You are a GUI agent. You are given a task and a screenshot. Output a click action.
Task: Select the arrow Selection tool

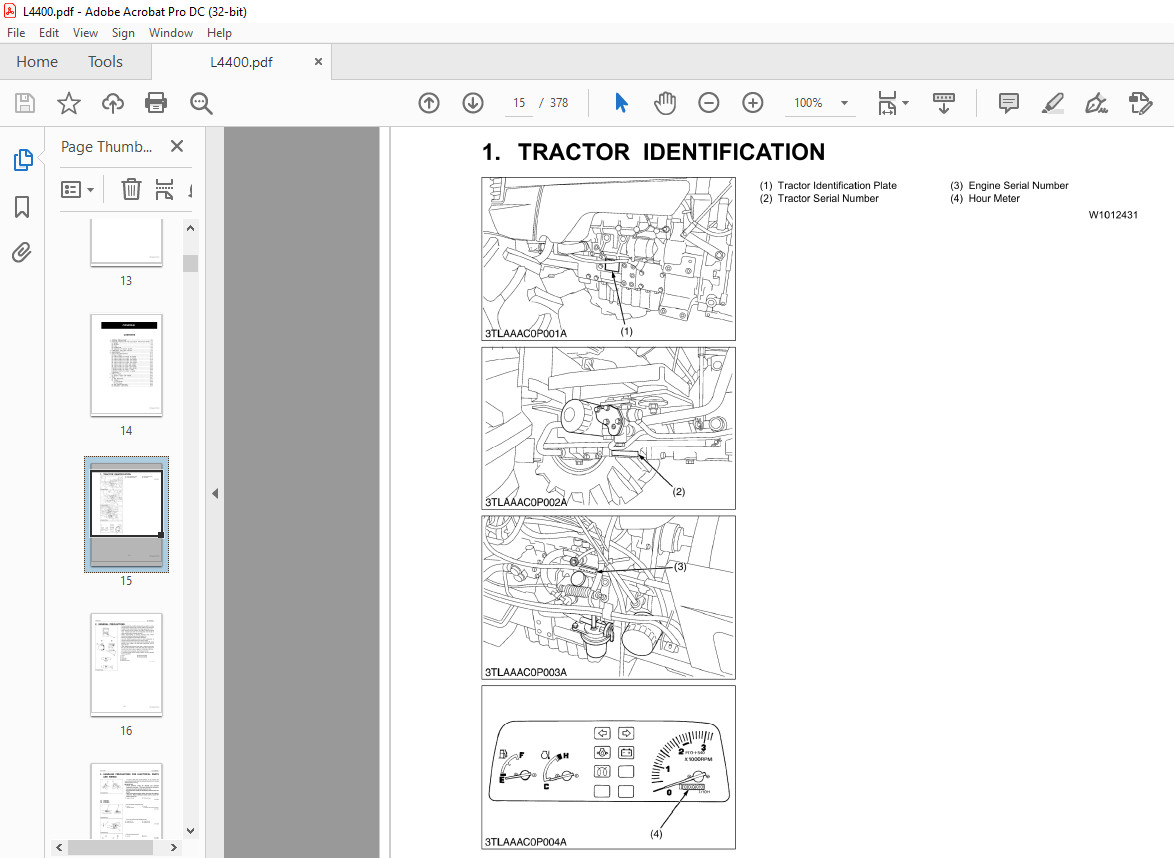[621, 103]
